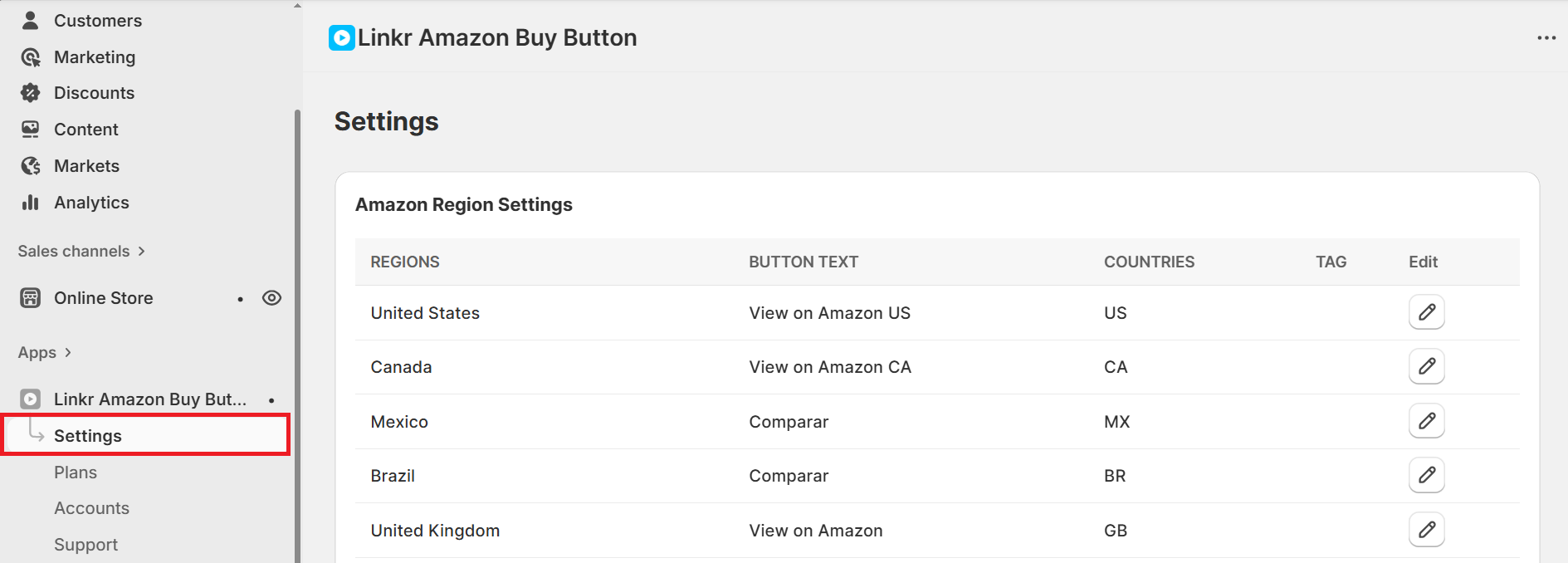Click the pencil icon for Canada
The width and height of the screenshot is (1568, 563).
[x=1426, y=366]
